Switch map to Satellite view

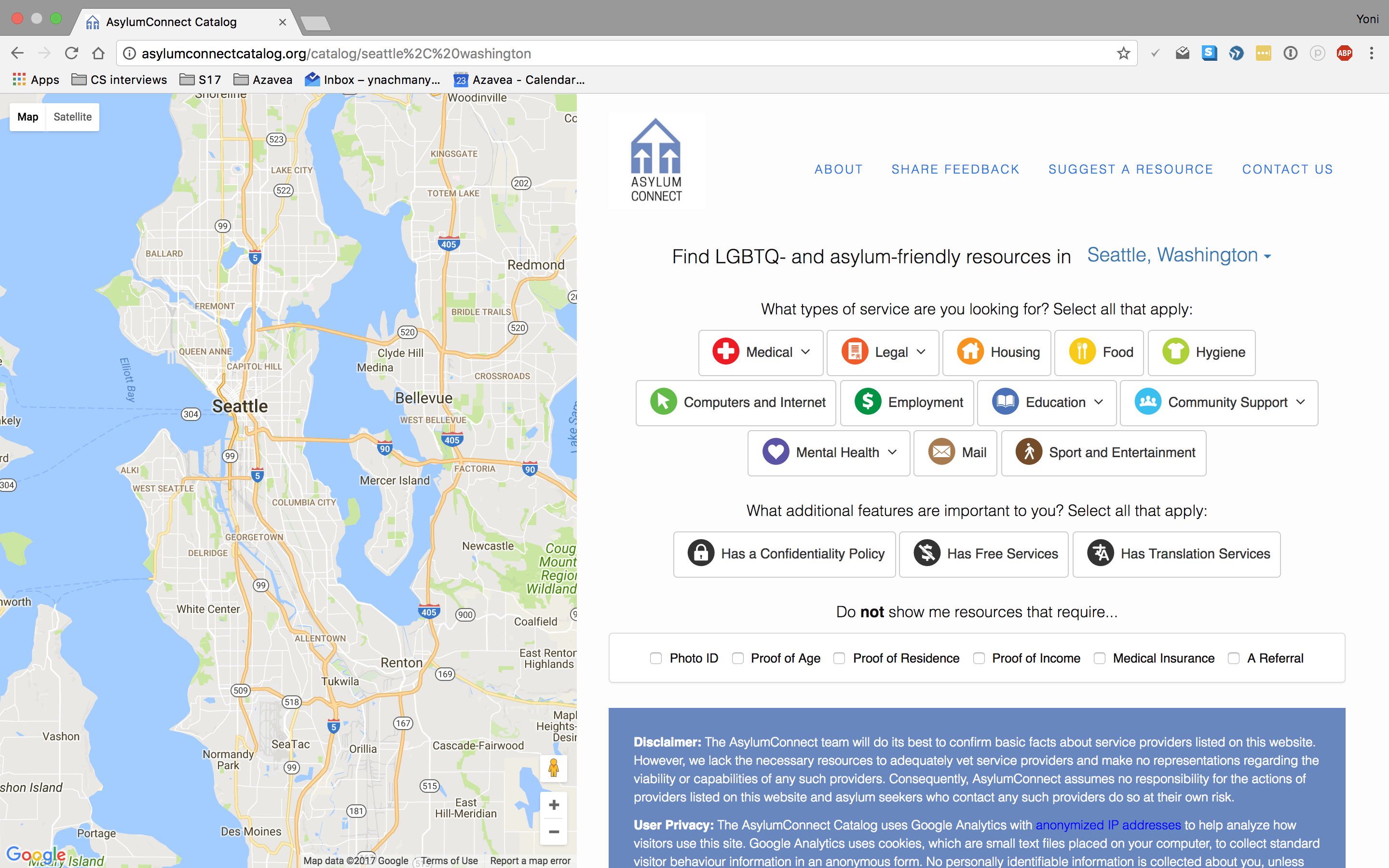pos(72,117)
